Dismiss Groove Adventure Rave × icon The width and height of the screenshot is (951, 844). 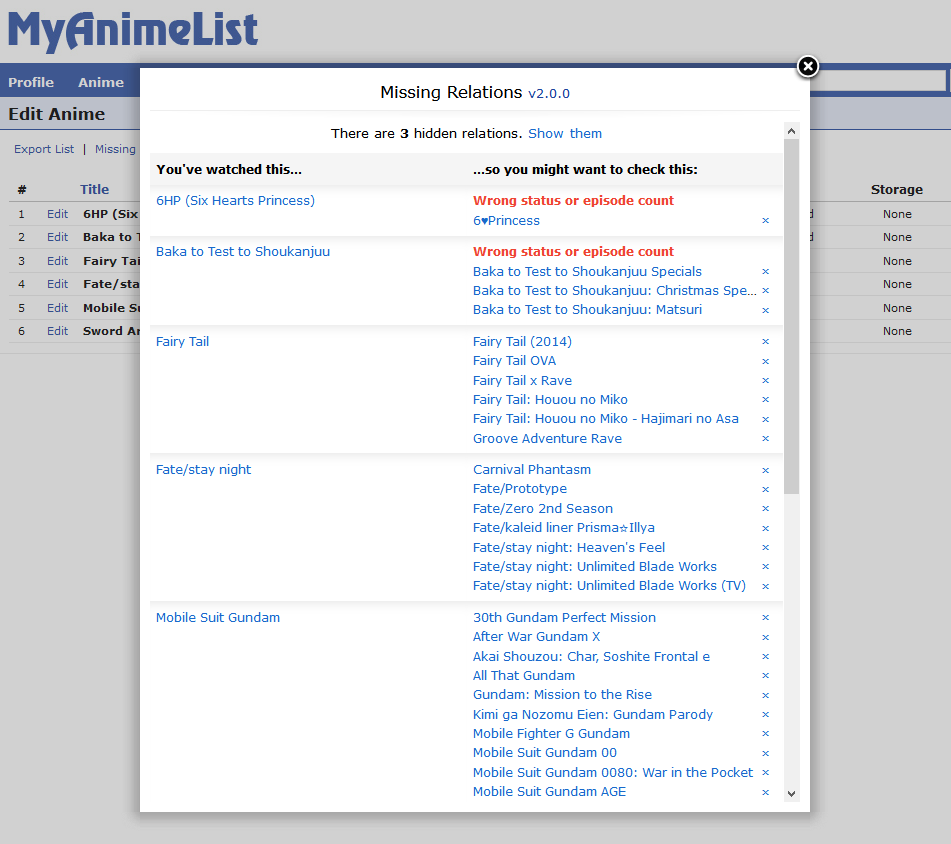tap(766, 439)
